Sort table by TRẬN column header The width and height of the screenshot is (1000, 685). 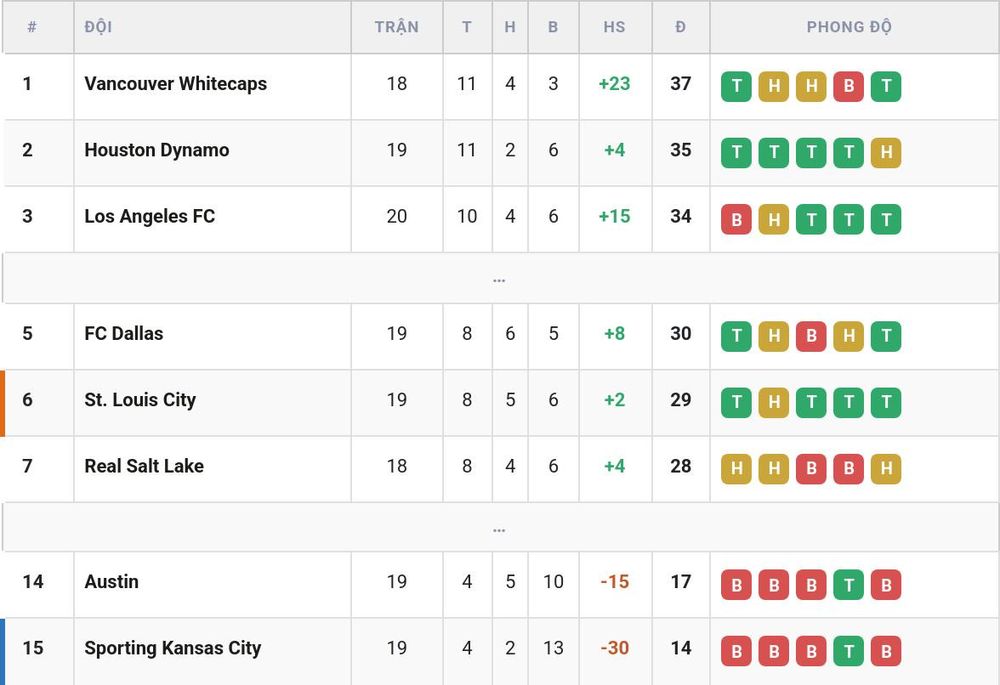pyautogui.click(x=397, y=27)
